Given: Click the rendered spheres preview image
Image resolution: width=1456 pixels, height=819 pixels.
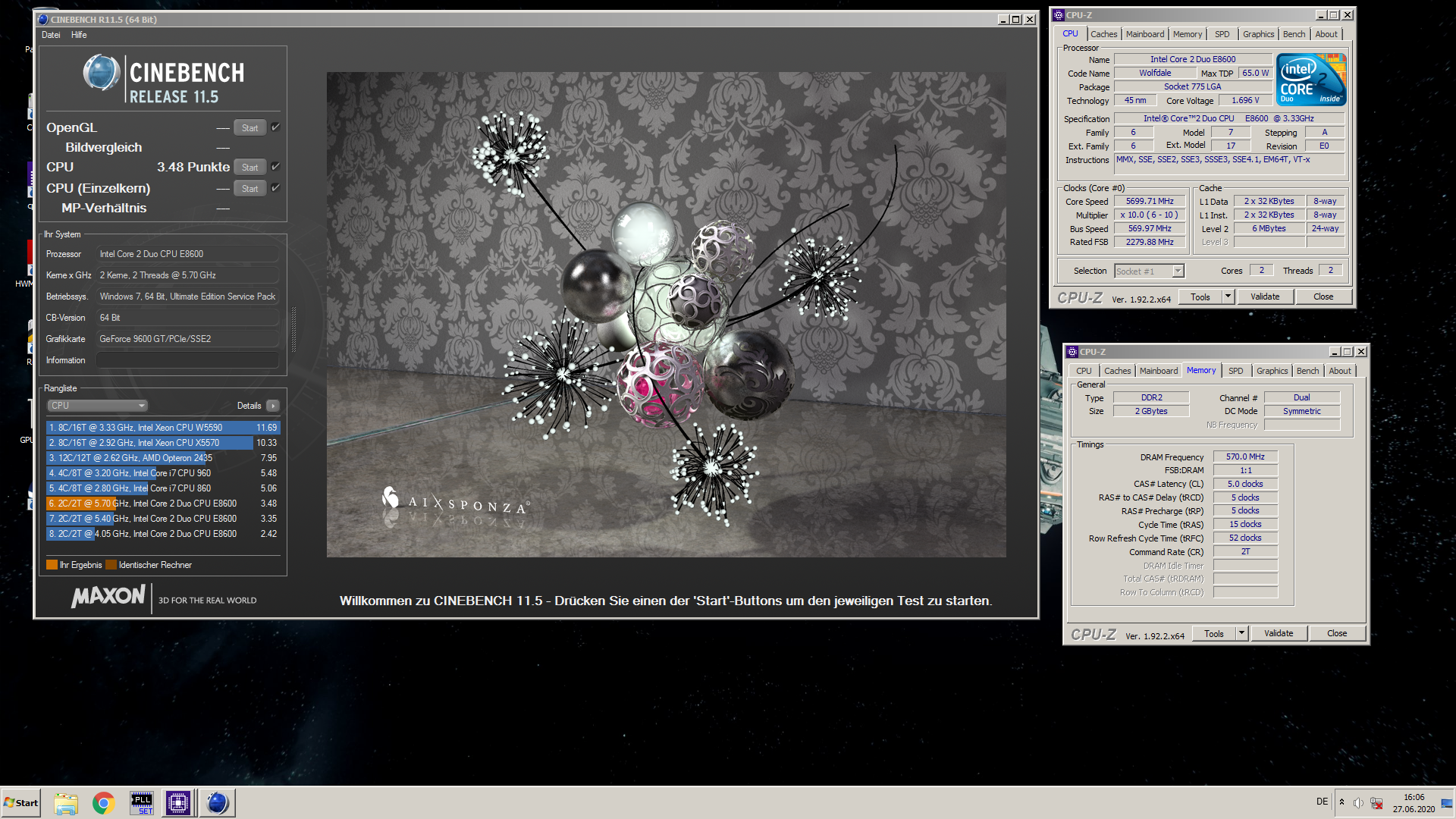Looking at the screenshot, I should coord(666,314).
